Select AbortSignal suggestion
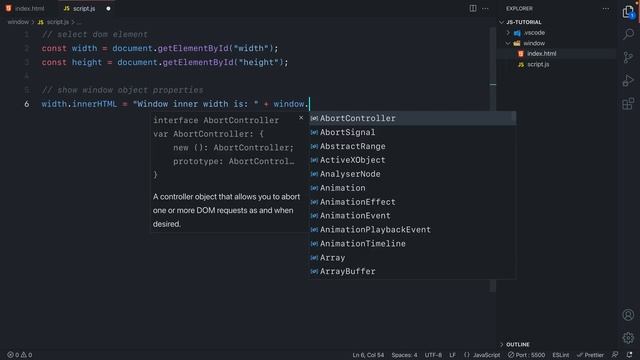This screenshot has width=640, height=360. click(412, 132)
